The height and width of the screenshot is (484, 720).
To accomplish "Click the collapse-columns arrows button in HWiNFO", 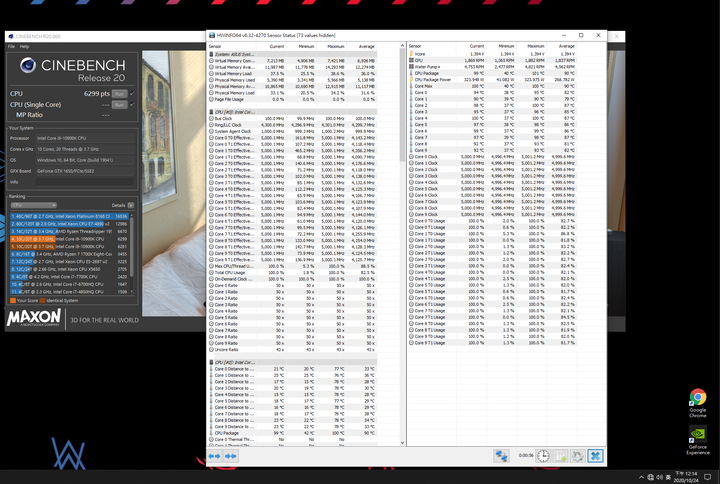I will pyautogui.click(x=231, y=456).
